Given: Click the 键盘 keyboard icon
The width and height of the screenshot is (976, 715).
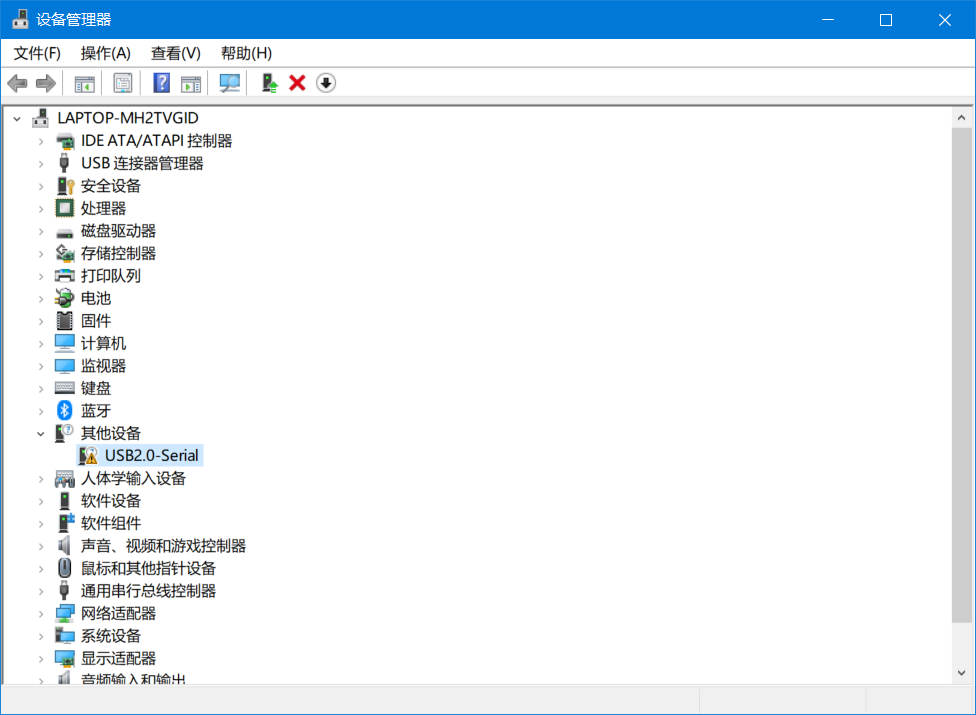Looking at the screenshot, I should (65, 388).
